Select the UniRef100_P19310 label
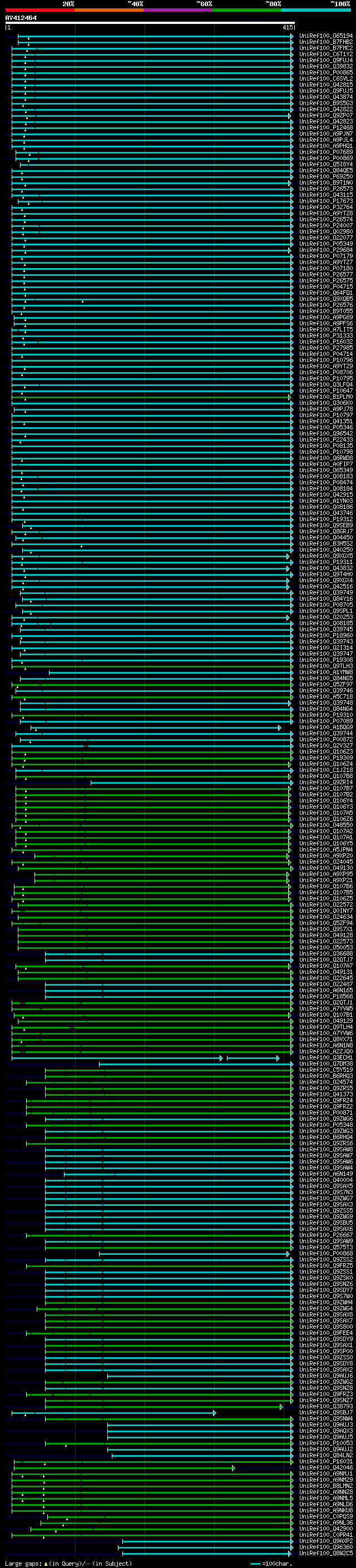 click(325, 715)
